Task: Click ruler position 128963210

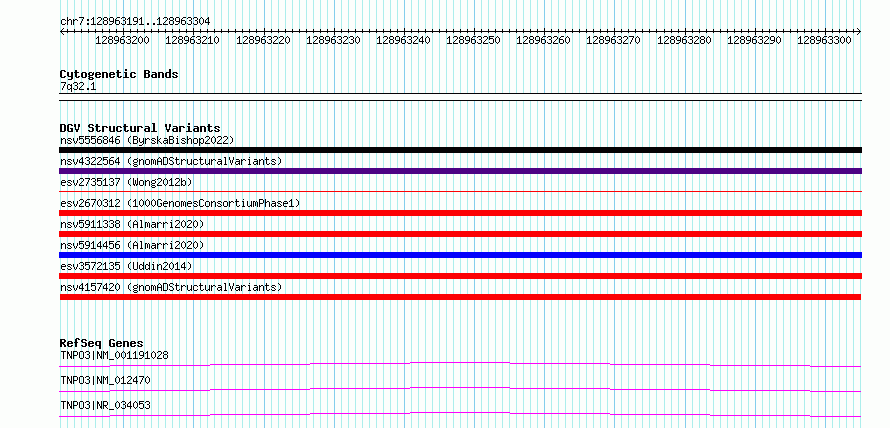Action: pyautogui.click(x=192, y=40)
